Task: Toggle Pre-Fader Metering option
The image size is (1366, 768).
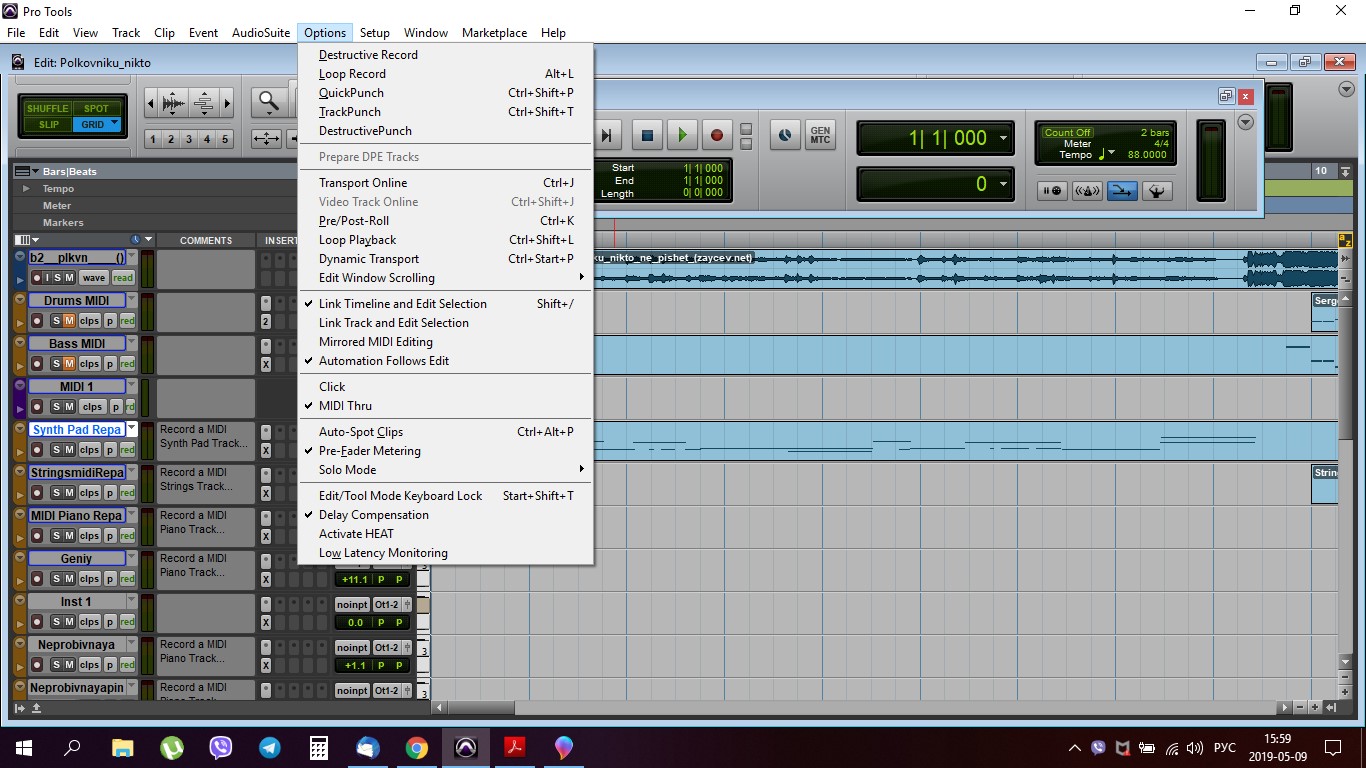Action: pos(445,451)
